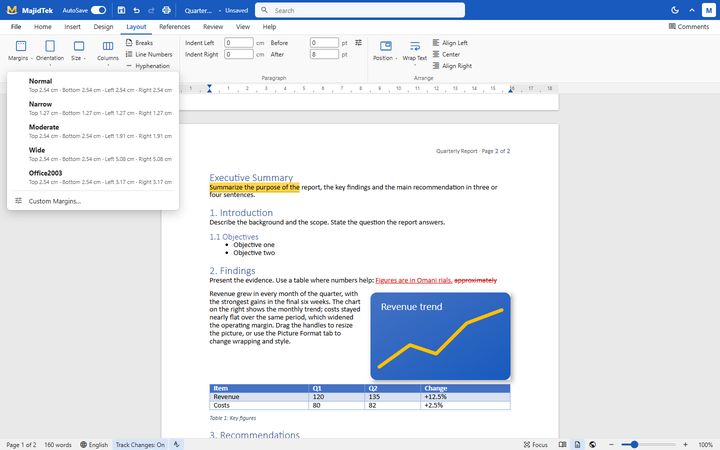Viewport: 720px width, 450px height.
Task: Select the Wide margins preset
Action: pos(93,154)
